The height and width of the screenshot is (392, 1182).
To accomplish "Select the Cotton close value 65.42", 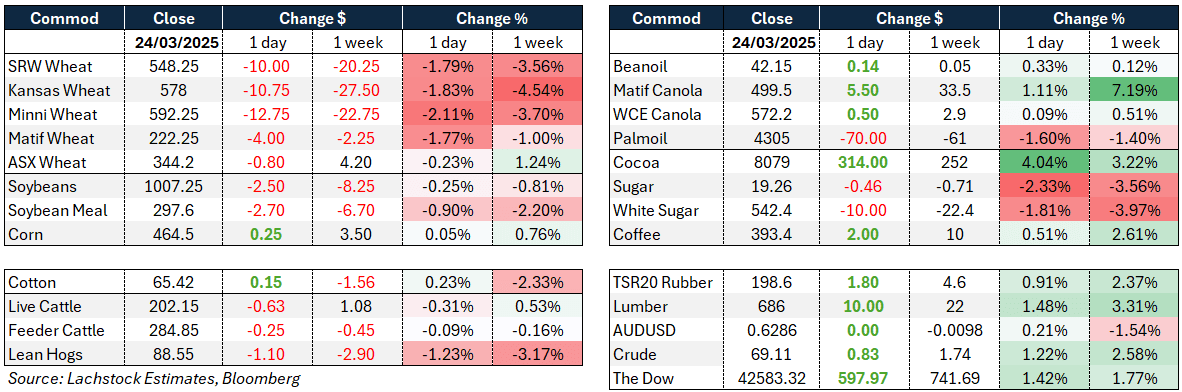I will point(174,283).
